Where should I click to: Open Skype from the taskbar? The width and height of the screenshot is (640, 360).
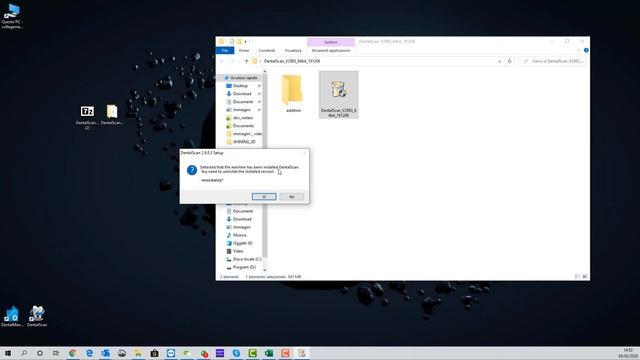pos(236,353)
